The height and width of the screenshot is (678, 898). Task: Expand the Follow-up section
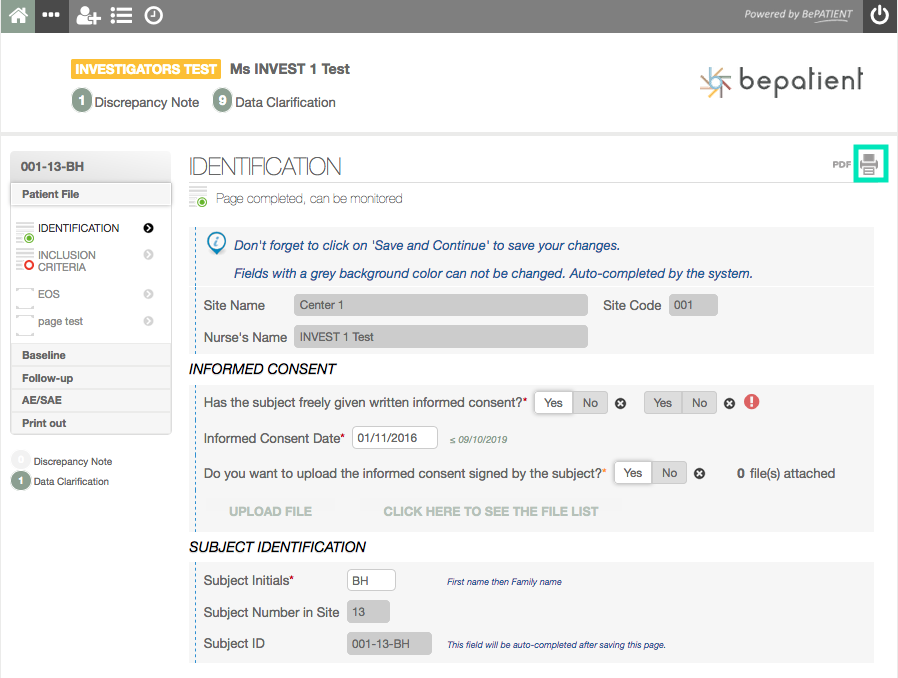click(47, 378)
